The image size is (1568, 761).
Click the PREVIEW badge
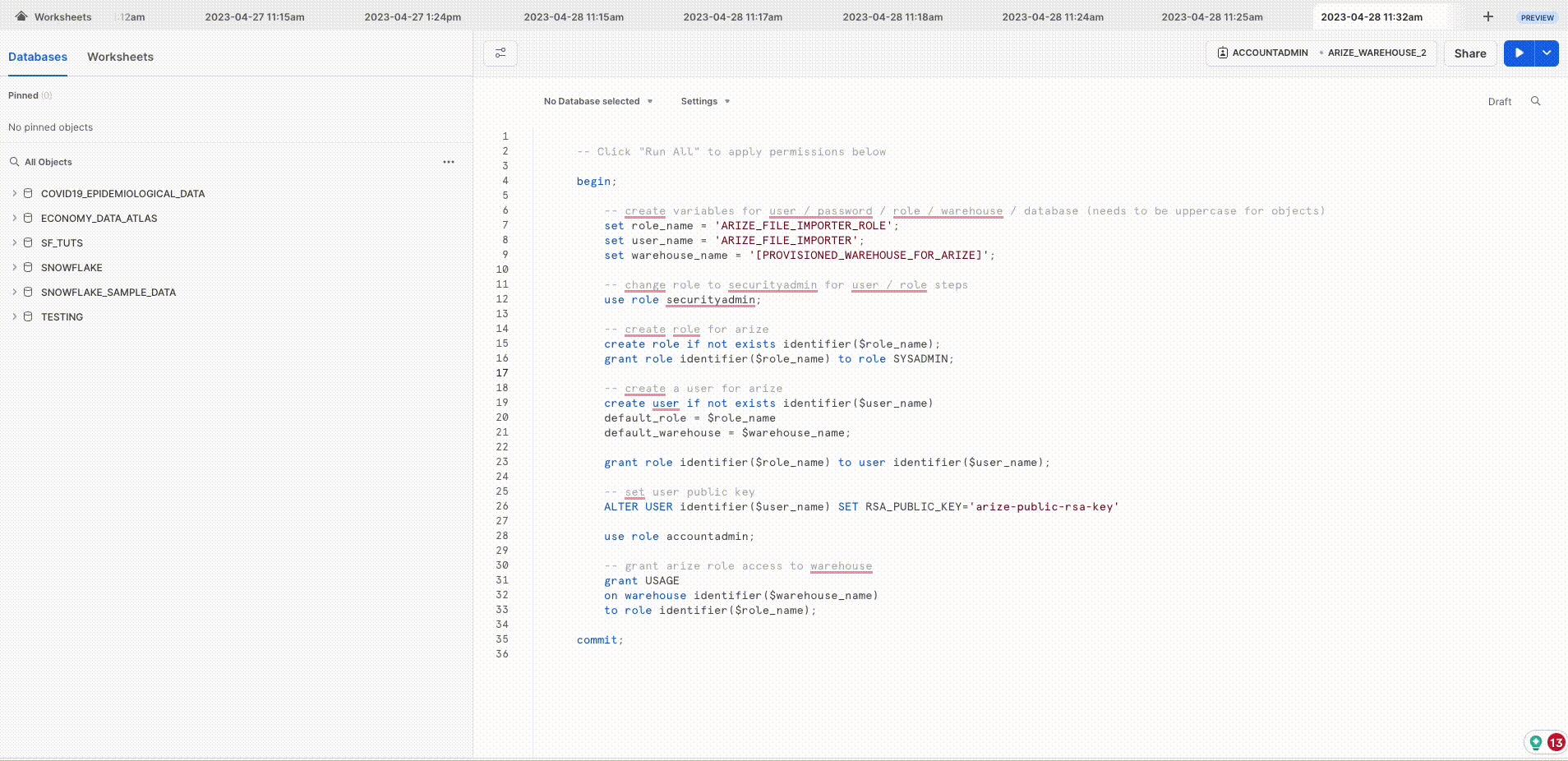(x=1537, y=17)
